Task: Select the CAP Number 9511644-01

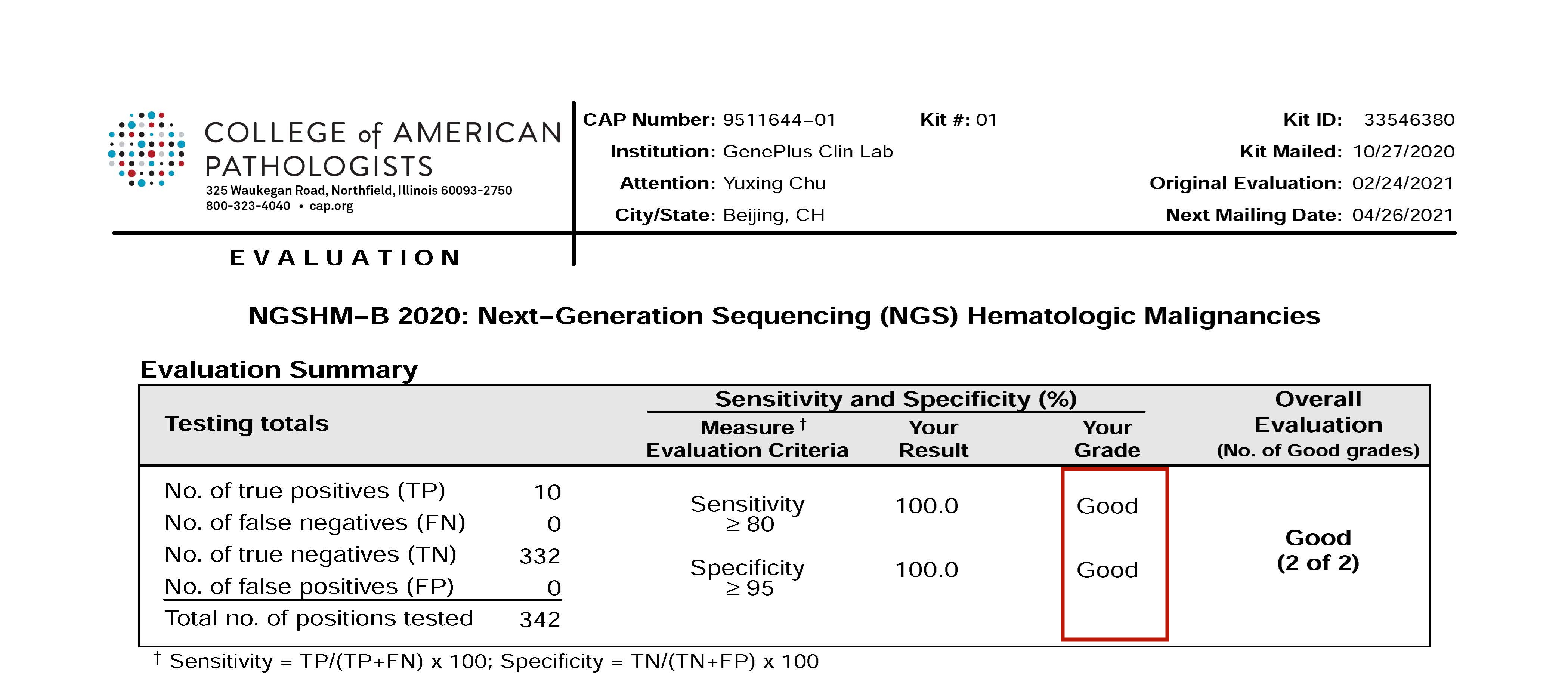Action: [779, 119]
